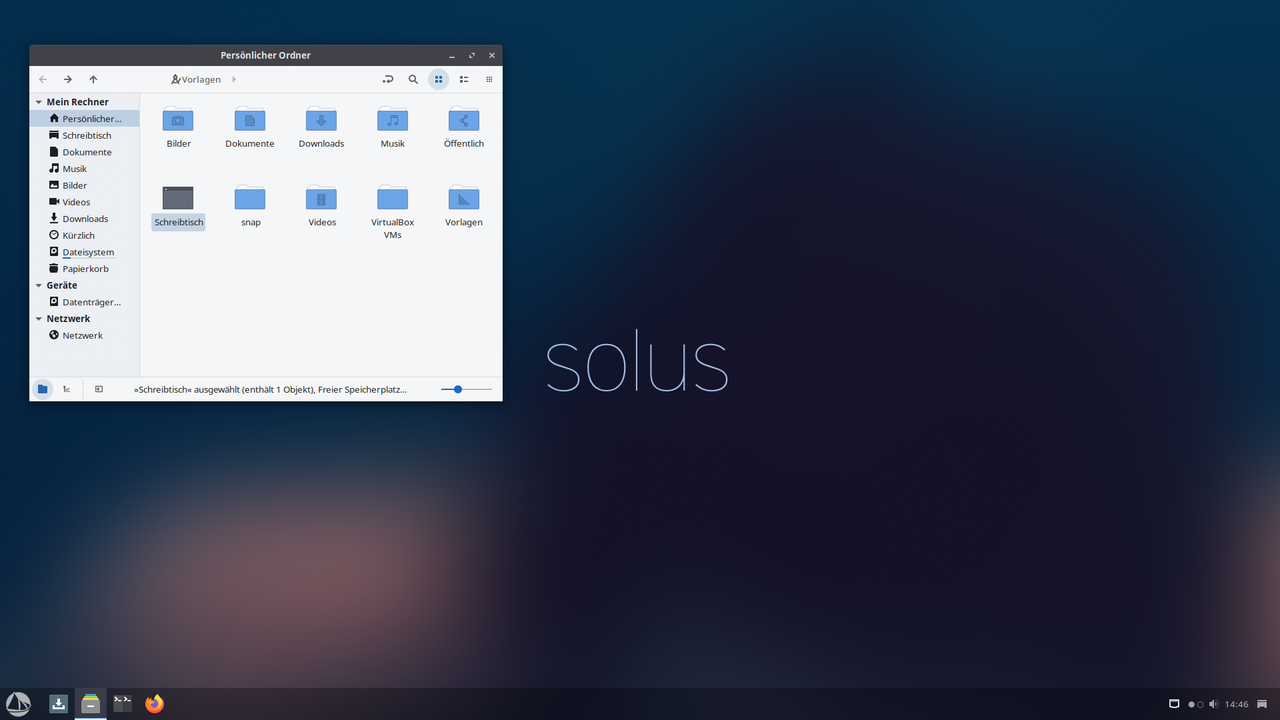Select the Öffentlich shared folder icon
Screen dimensions: 1280x720
click(464, 119)
